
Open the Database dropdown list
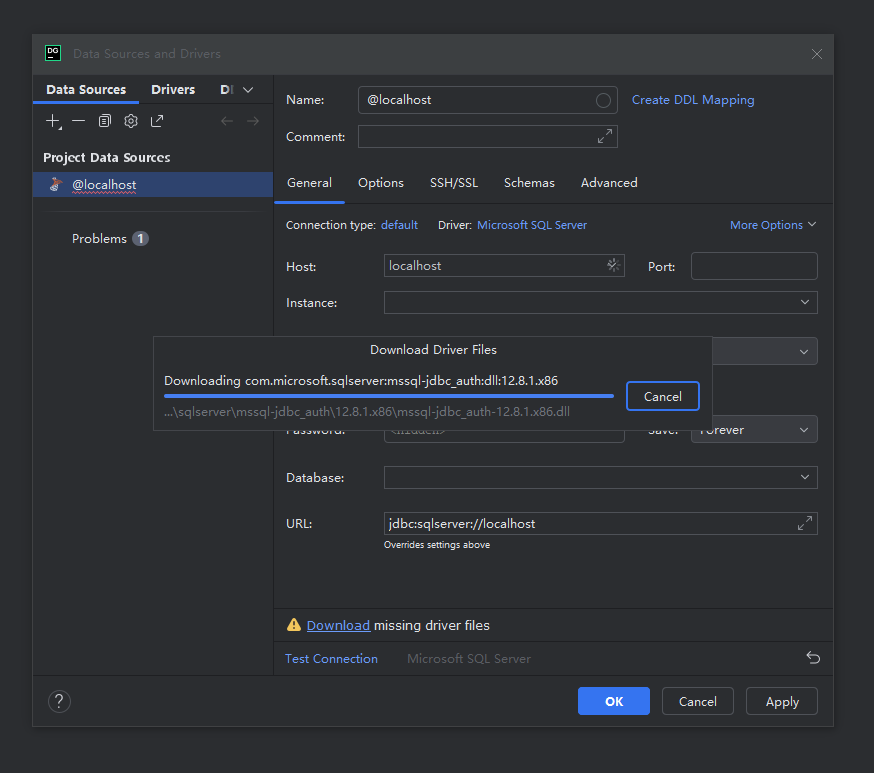tap(805, 478)
